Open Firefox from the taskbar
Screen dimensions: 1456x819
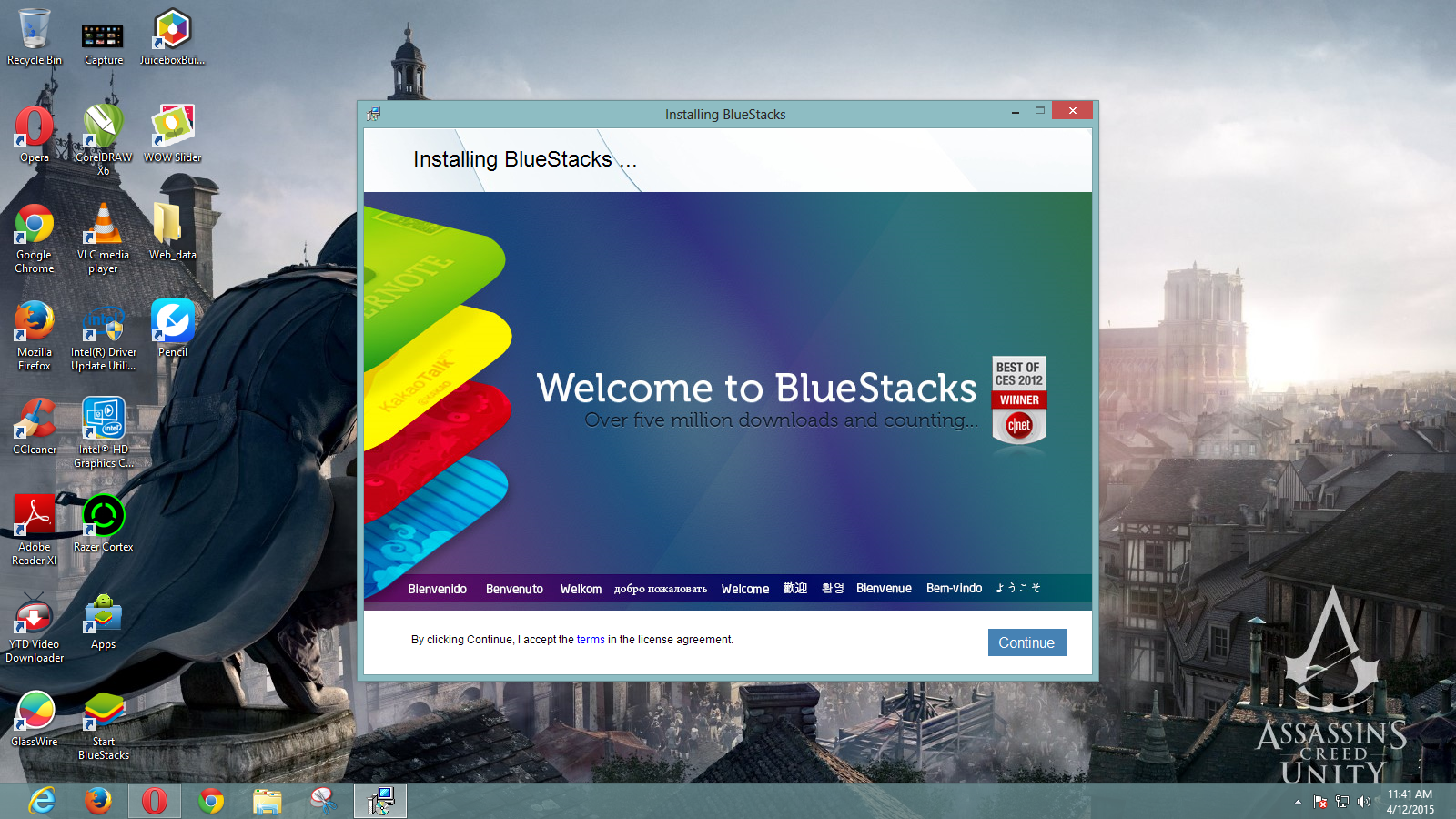[98, 801]
